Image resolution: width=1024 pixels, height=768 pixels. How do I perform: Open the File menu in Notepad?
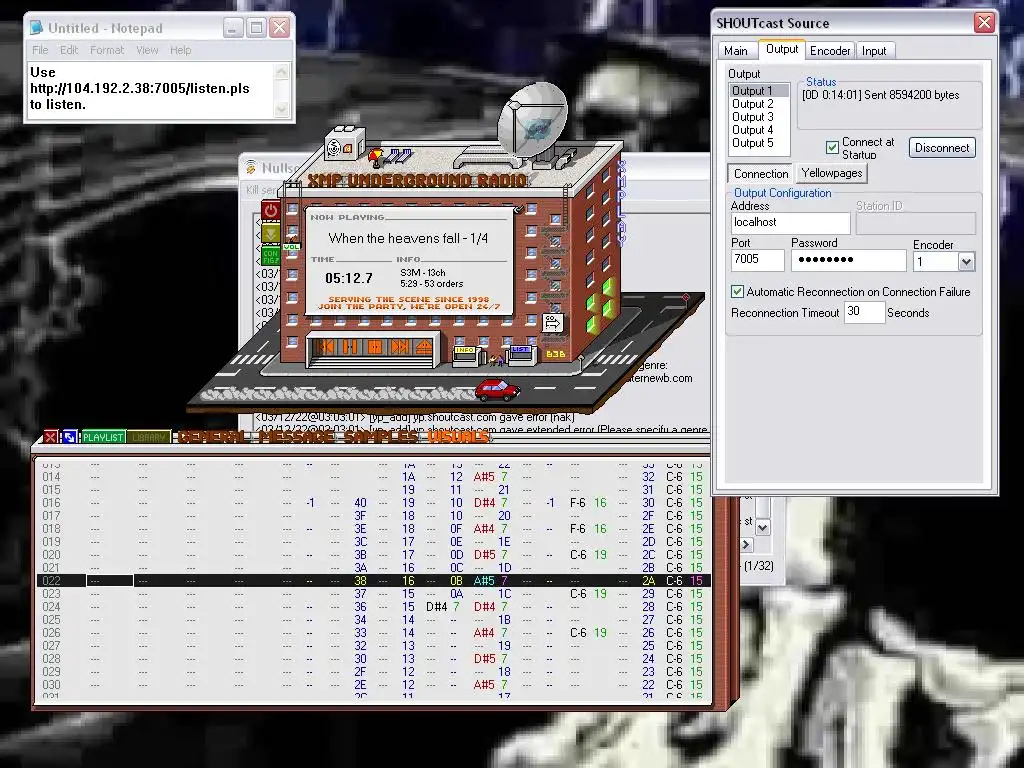40,50
